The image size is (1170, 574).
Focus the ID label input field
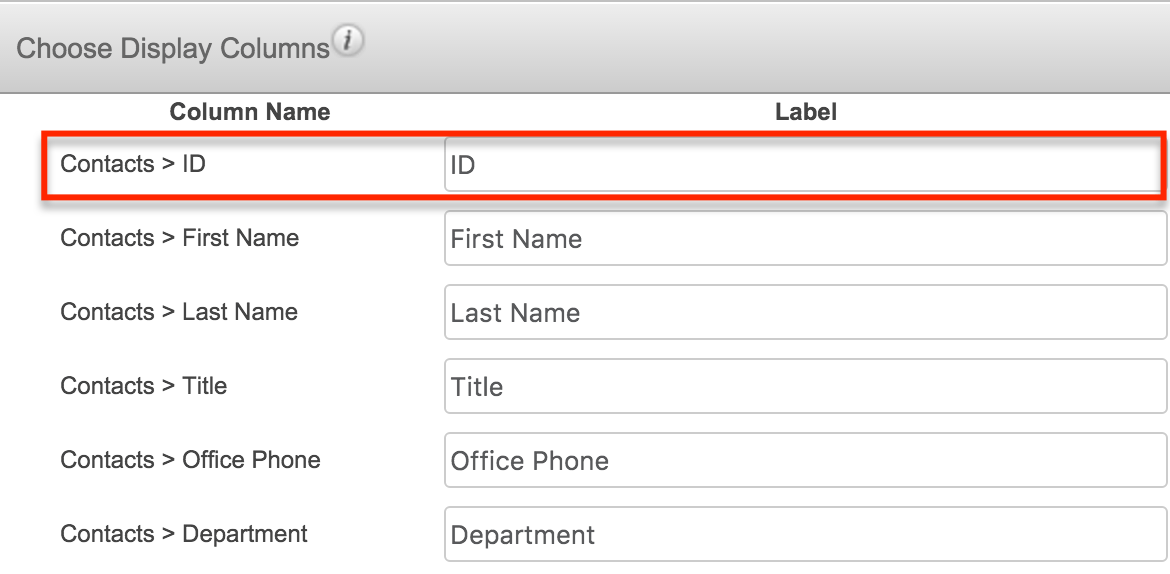coord(805,165)
